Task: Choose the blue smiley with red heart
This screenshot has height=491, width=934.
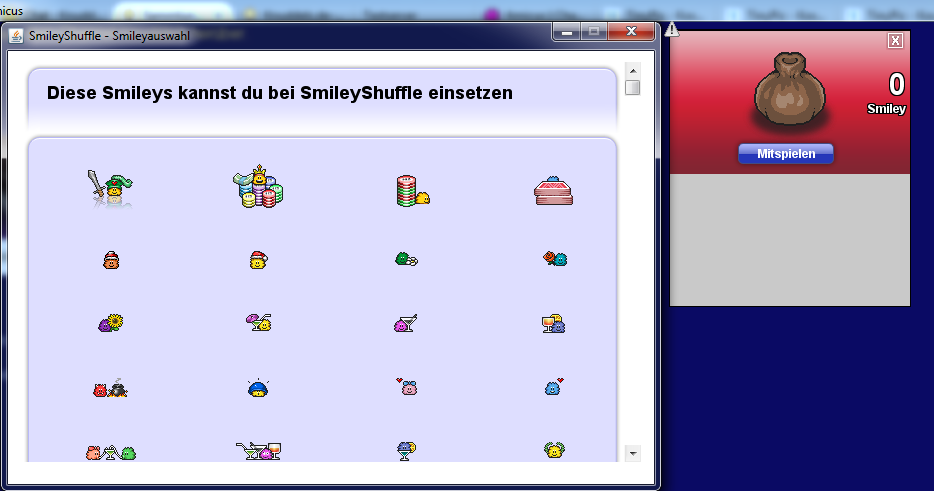Action: 554,387
